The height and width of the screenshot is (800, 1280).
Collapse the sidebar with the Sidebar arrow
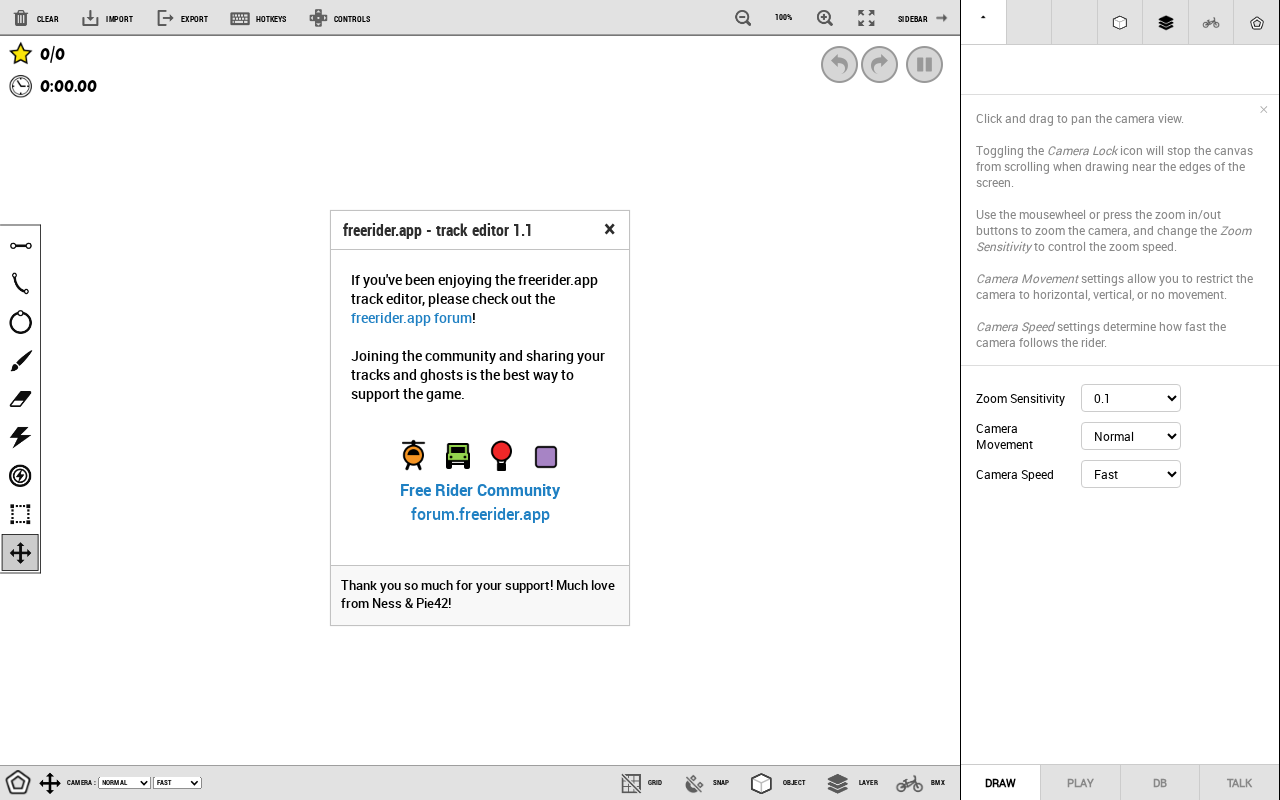pyautogui.click(x=922, y=18)
